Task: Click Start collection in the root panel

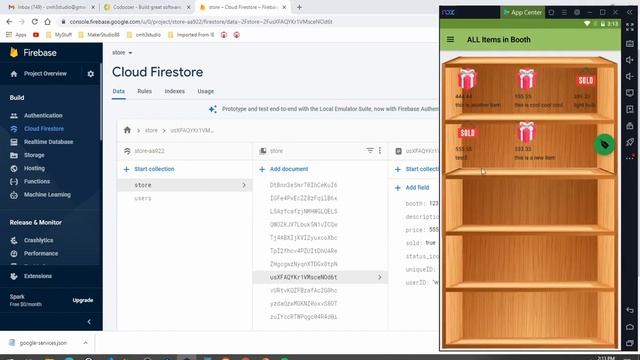Action: [149, 169]
